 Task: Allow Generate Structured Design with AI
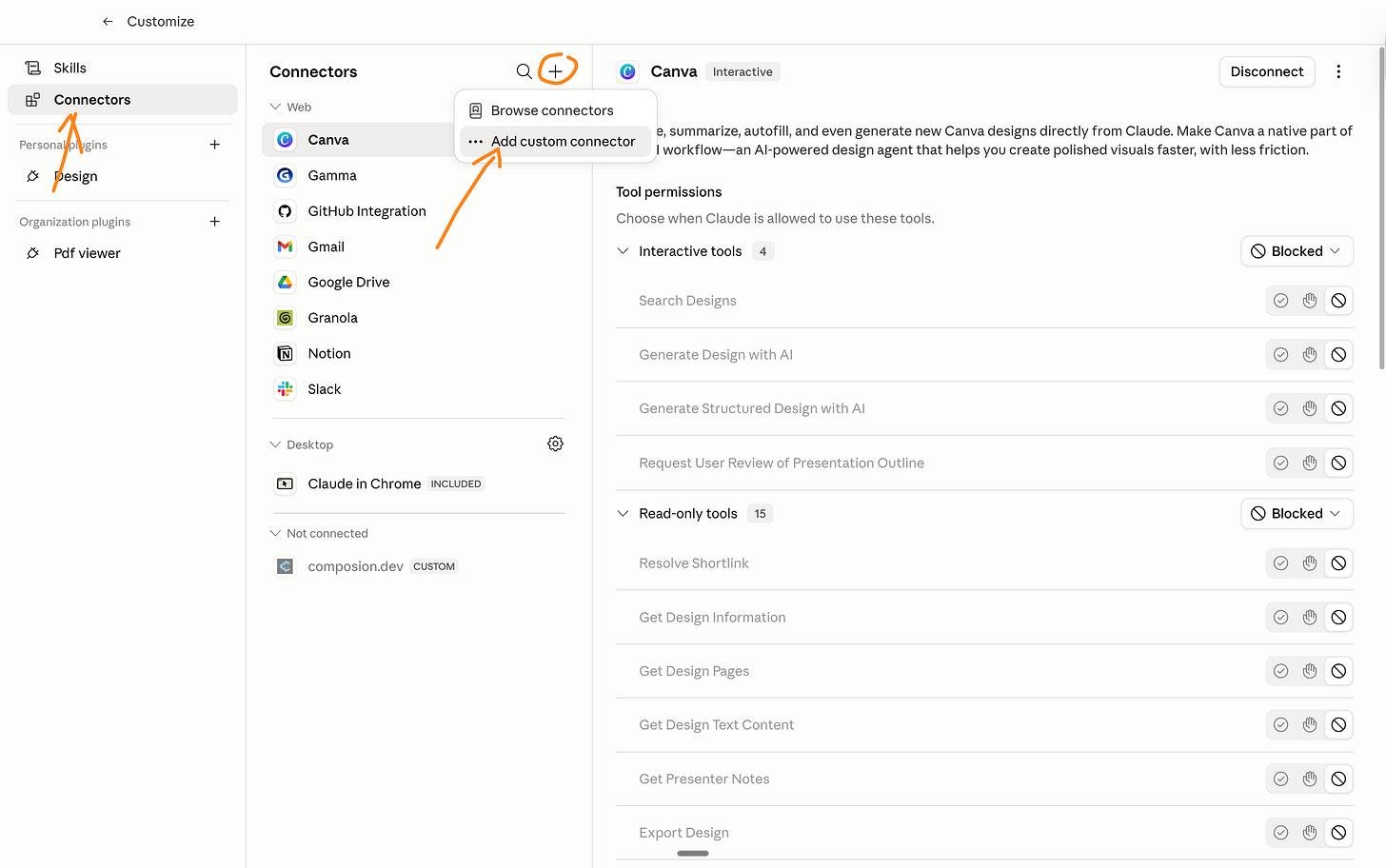click(x=1281, y=408)
